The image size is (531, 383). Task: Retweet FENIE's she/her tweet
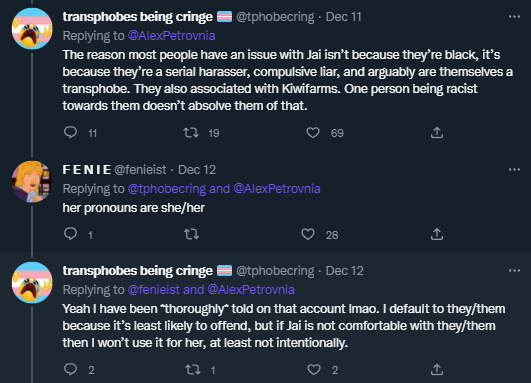[x=191, y=234]
